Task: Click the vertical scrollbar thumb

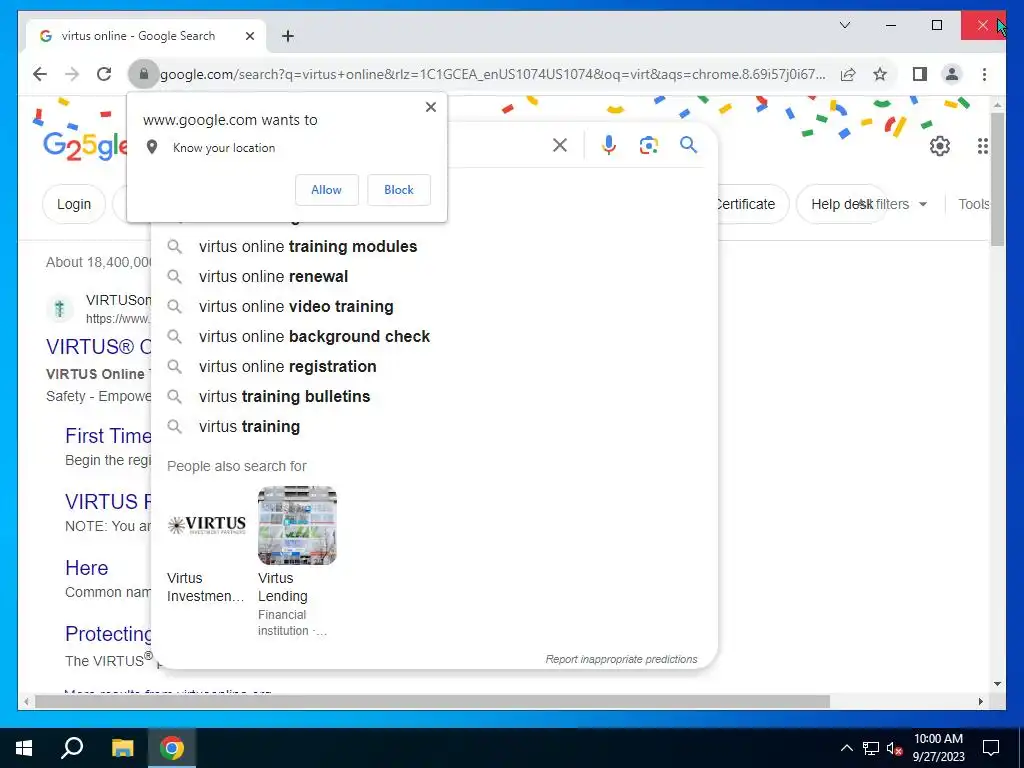Action: [x=997, y=180]
